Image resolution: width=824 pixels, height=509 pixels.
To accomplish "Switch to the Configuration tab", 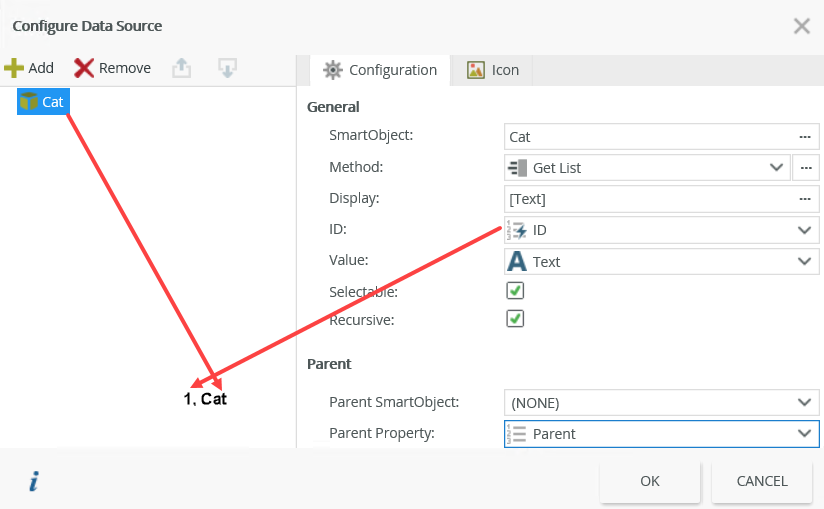I will [x=380, y=70].
